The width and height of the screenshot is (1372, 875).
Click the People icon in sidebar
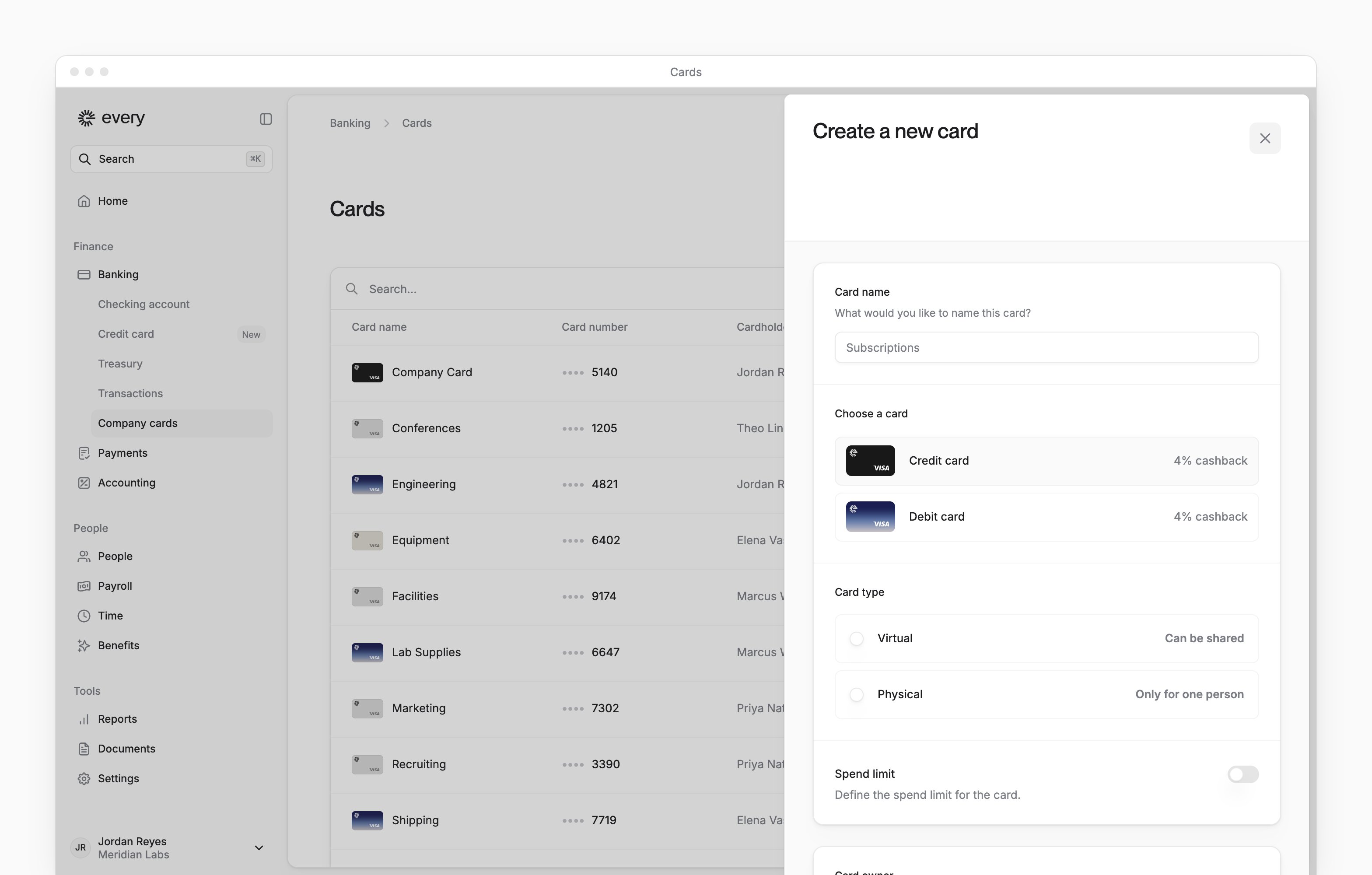click(x=84, y=556)
